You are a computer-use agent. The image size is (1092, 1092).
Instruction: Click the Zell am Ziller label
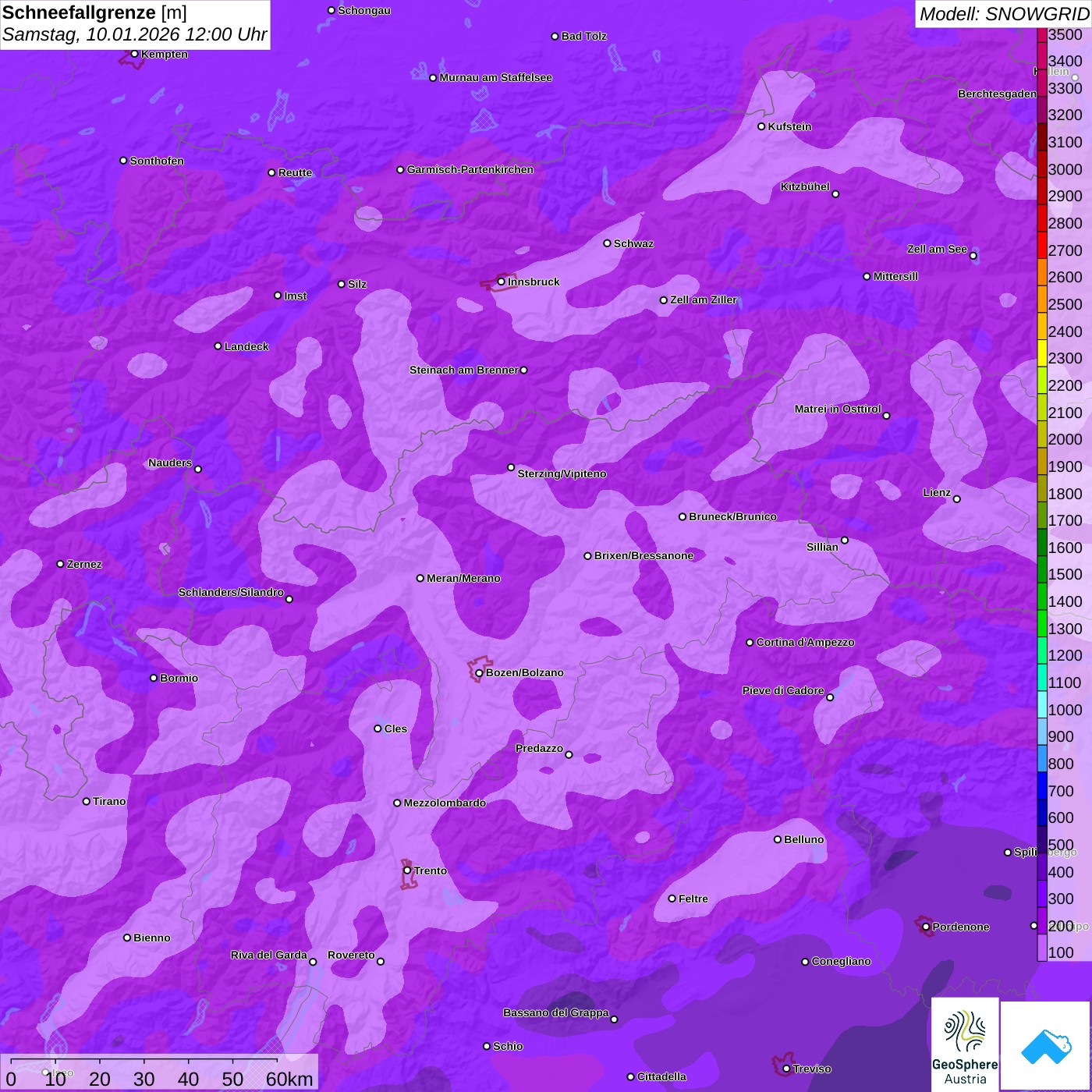(x=704, y=300)
